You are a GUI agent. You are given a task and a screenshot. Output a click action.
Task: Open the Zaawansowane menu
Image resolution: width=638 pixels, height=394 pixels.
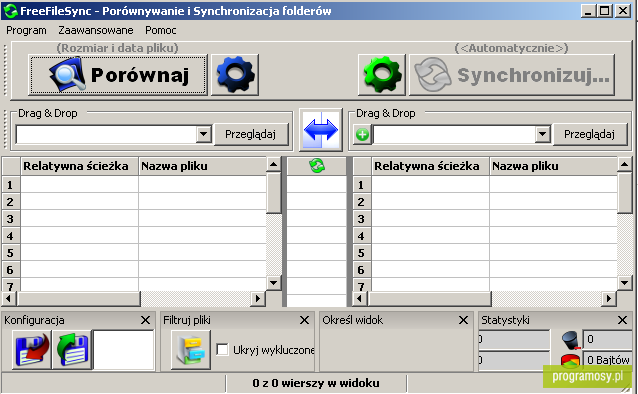coord(96,31)
